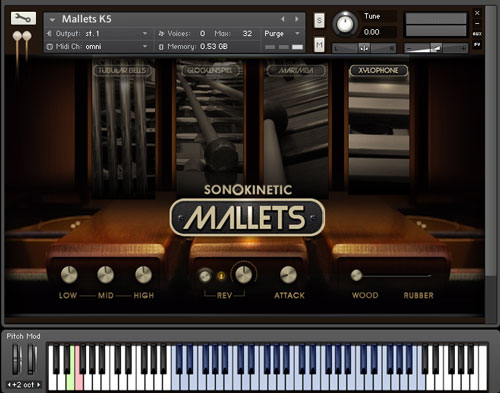Click the Voices count value 0

pos(202,33)
